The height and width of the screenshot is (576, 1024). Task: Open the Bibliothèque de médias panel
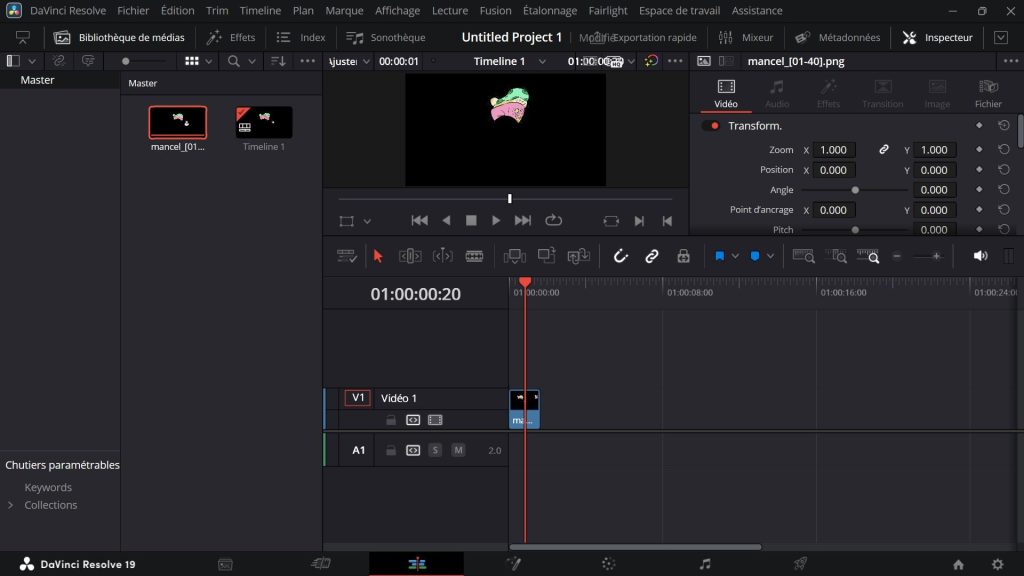click(119, 38)
